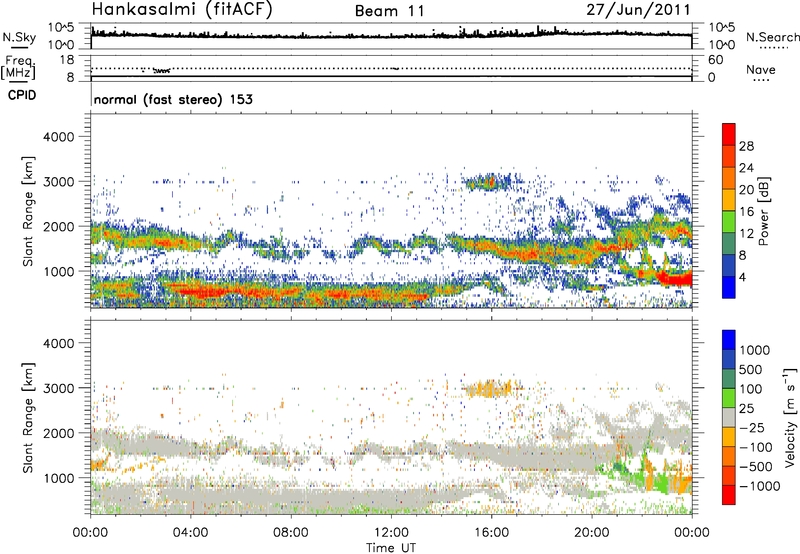Image resolution: width=800 pixels, height=554 pixels.
Task: Click the Nave legend label
Action: (761, 69)
